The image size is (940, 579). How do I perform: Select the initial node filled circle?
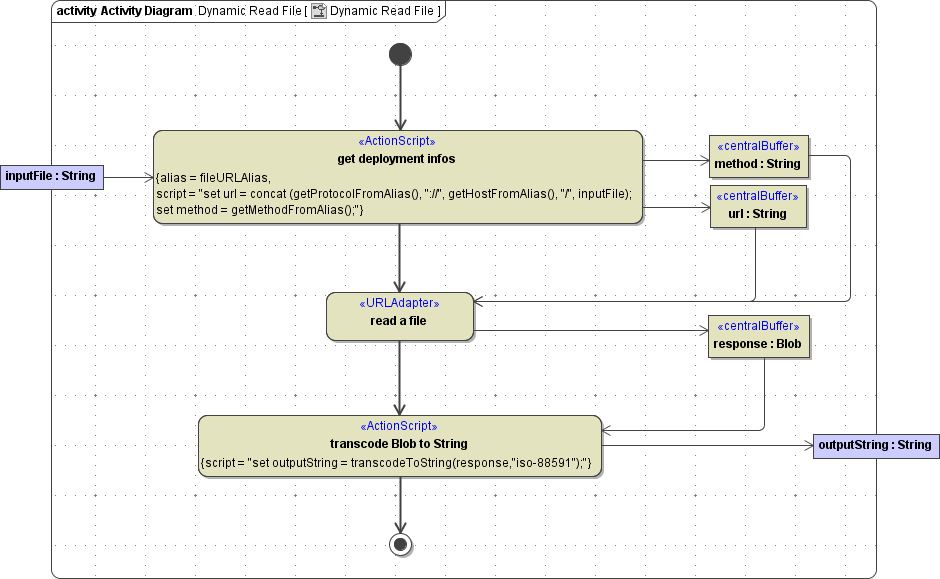[400, 55]
